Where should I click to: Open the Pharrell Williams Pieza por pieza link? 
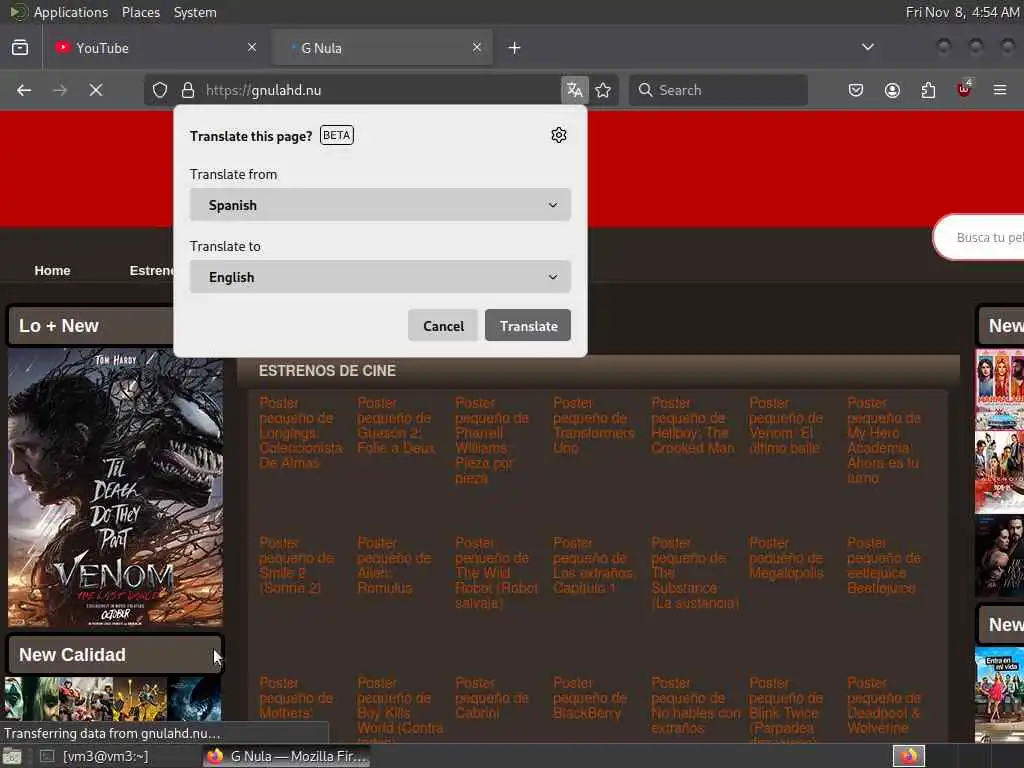(492, 441)
